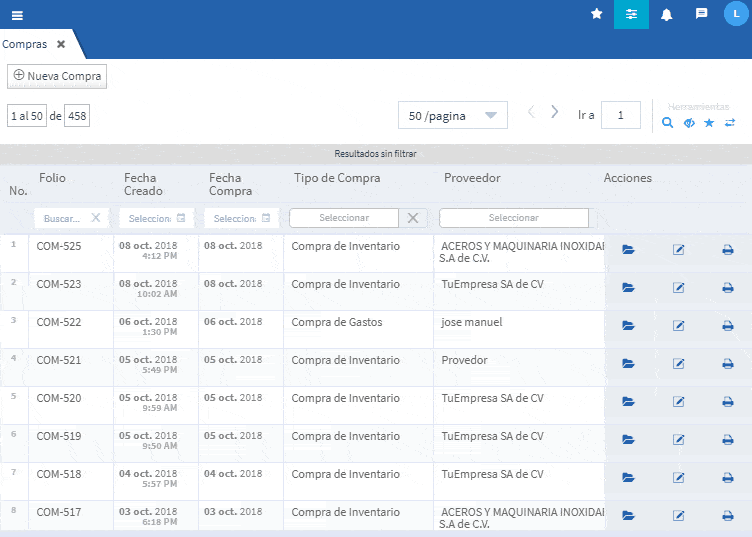Viewport: 752px width, 537px height.
Task: Open the Proveedor Seleccionar dropdown
Action: pos(514,218)
